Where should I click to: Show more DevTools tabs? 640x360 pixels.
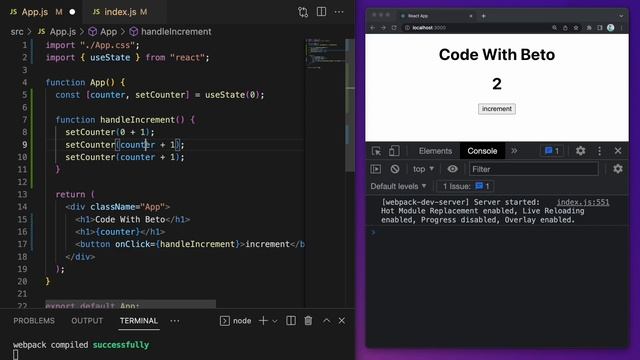coord(514,151)
